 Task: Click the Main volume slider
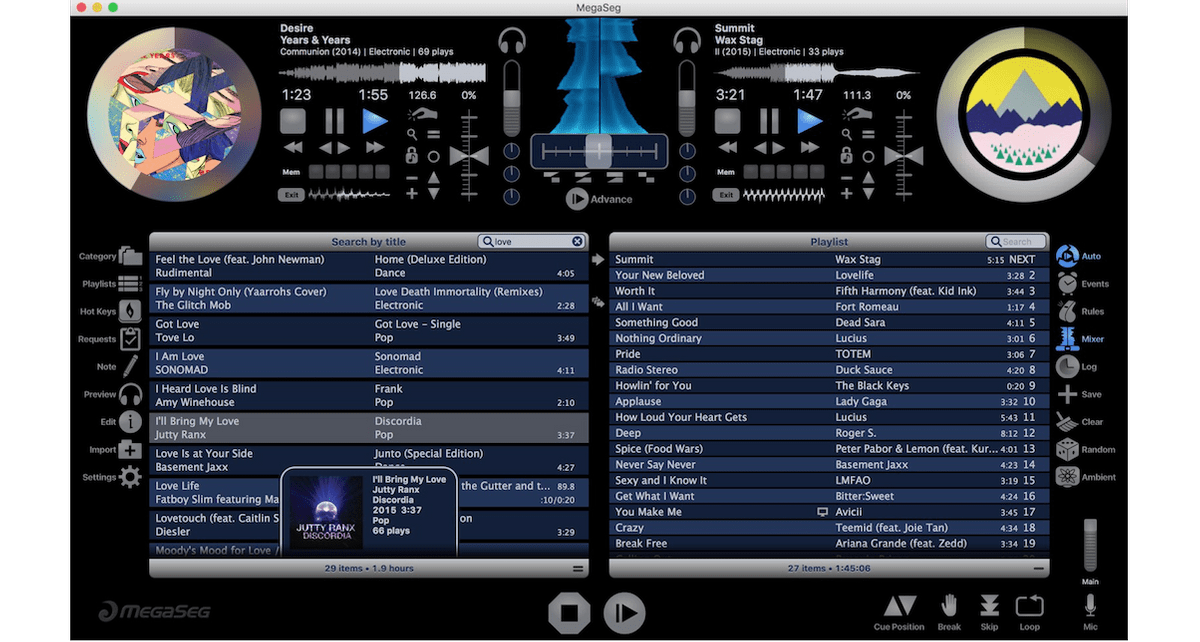coord(1090,545)
